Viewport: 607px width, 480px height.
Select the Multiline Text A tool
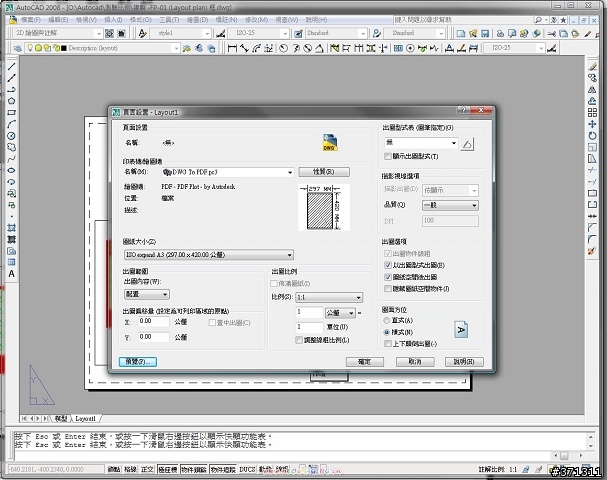click(11, 274)
